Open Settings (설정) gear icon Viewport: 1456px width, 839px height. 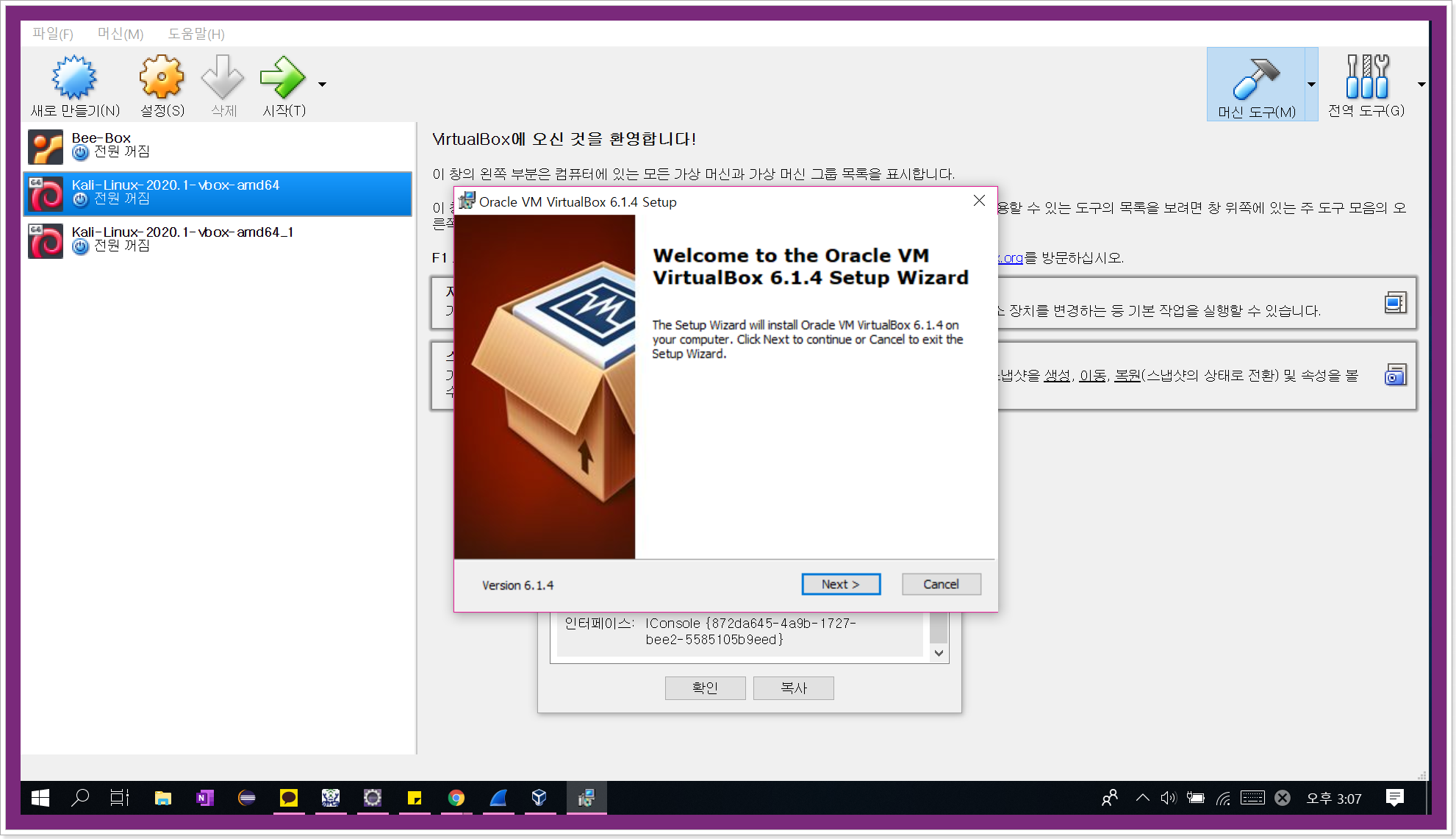tap(161, 77)
